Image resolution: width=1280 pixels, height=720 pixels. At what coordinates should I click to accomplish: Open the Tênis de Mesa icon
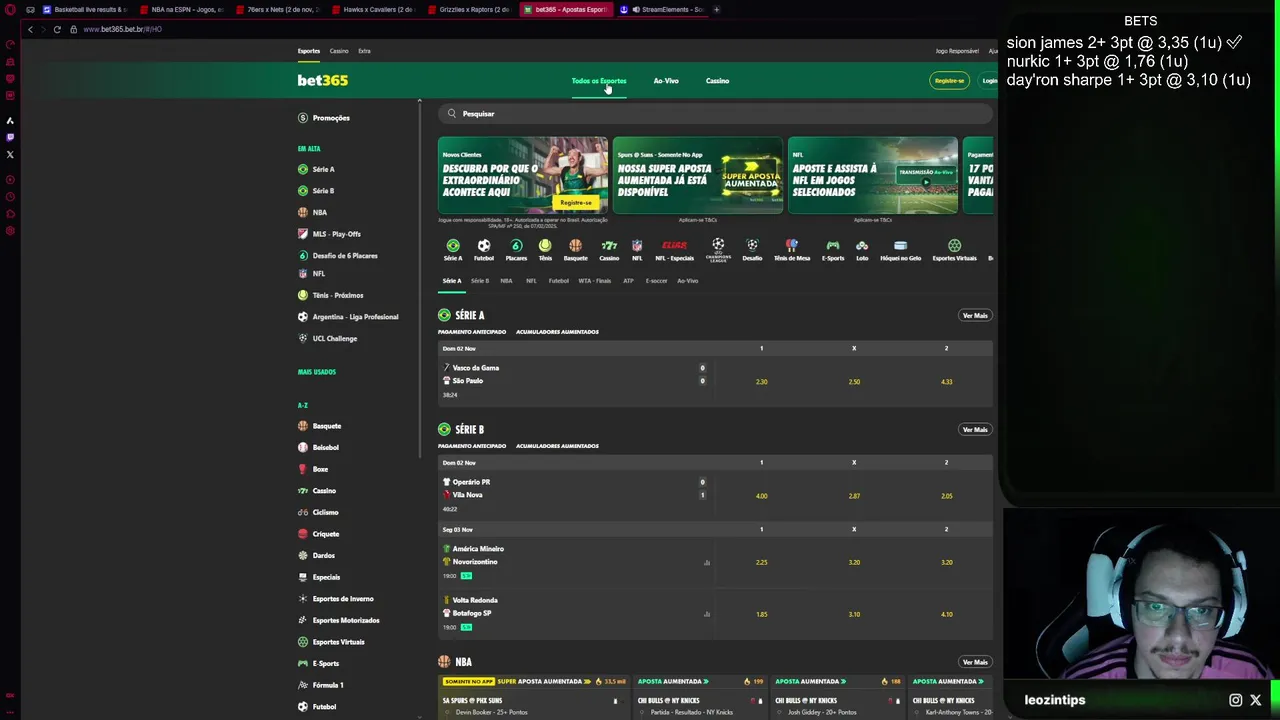coord(792,245)
